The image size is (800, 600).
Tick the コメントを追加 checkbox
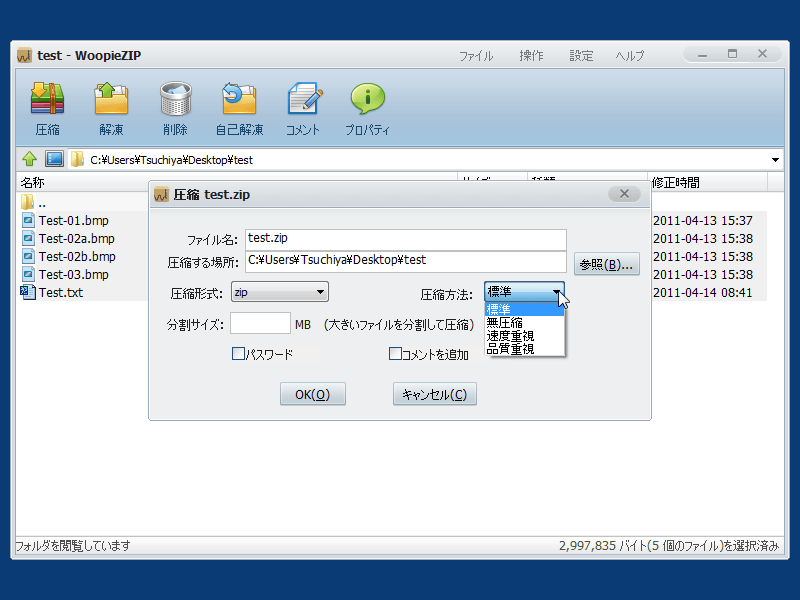click(395, 354)
